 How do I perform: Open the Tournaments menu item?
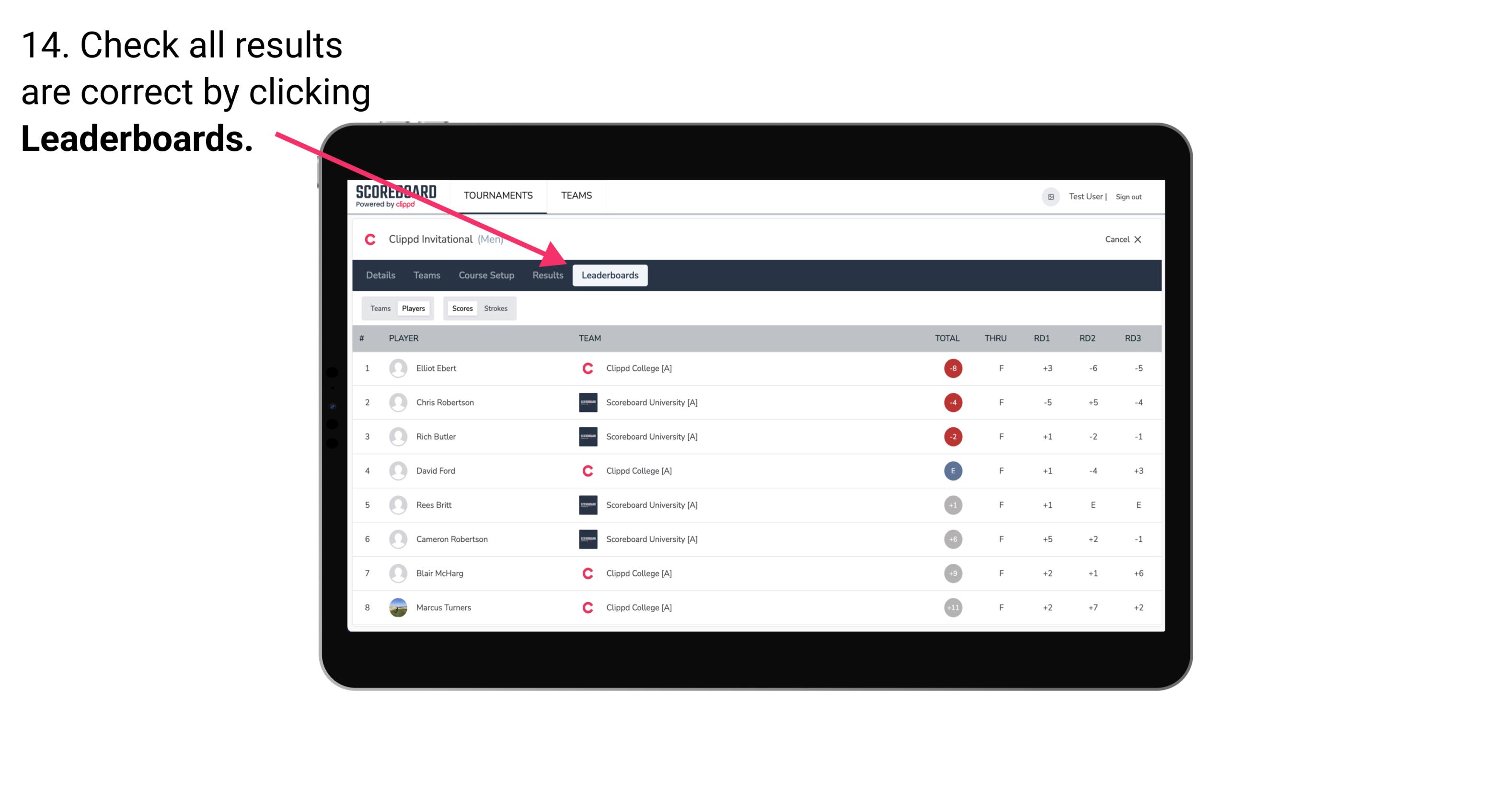pos(500,195)
